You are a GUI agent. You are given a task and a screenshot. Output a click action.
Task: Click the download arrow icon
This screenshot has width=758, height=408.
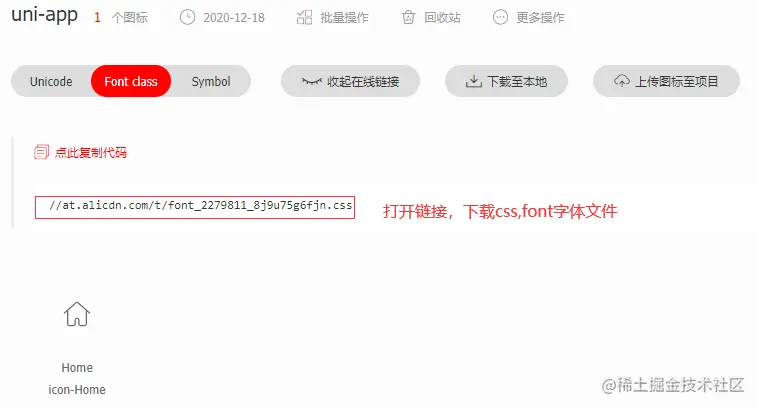[474, 81]
